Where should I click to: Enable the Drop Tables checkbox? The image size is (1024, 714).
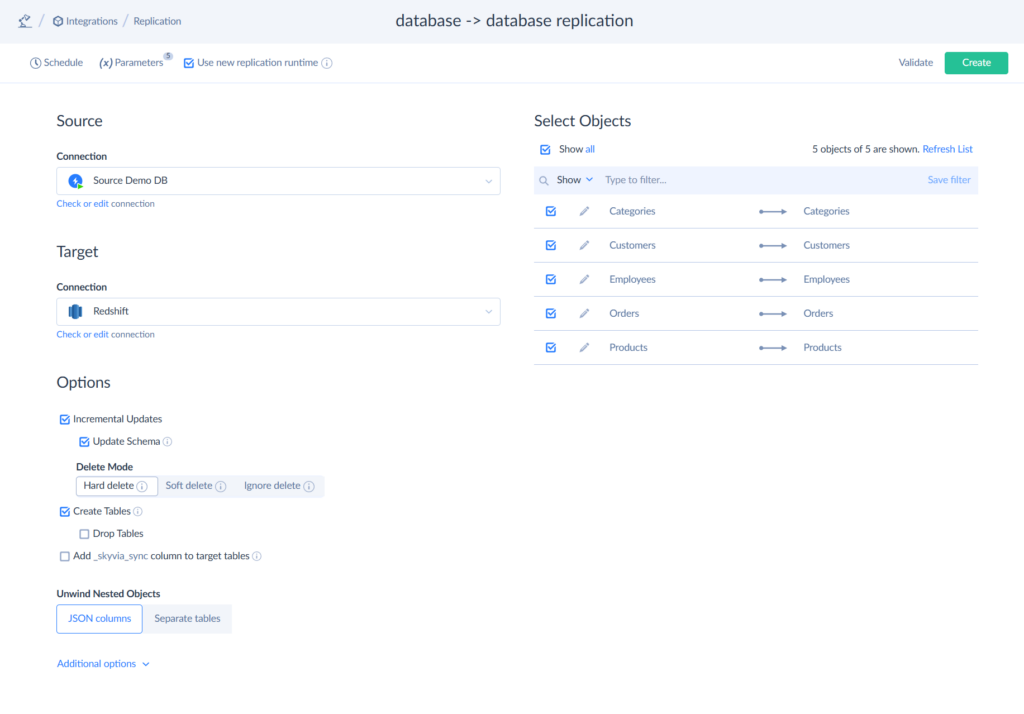click(x=84, y=534)
